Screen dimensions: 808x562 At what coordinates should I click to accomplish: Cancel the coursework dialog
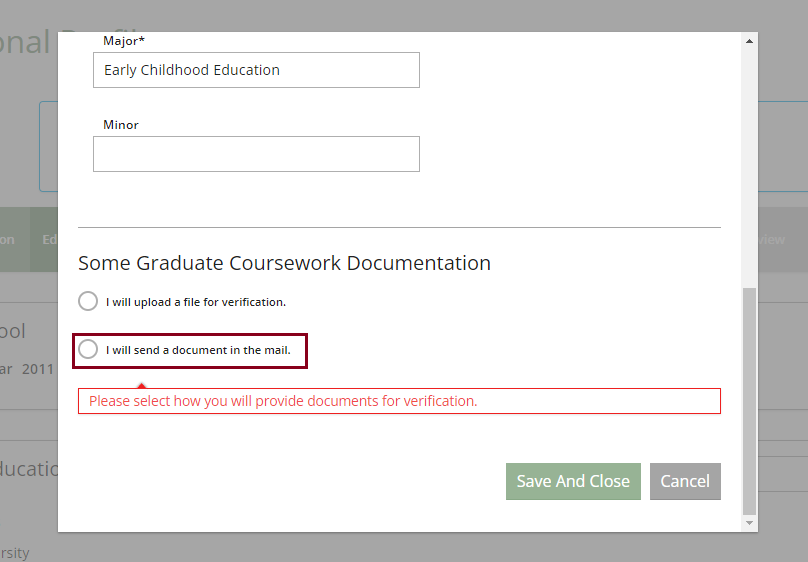point(684,481)
